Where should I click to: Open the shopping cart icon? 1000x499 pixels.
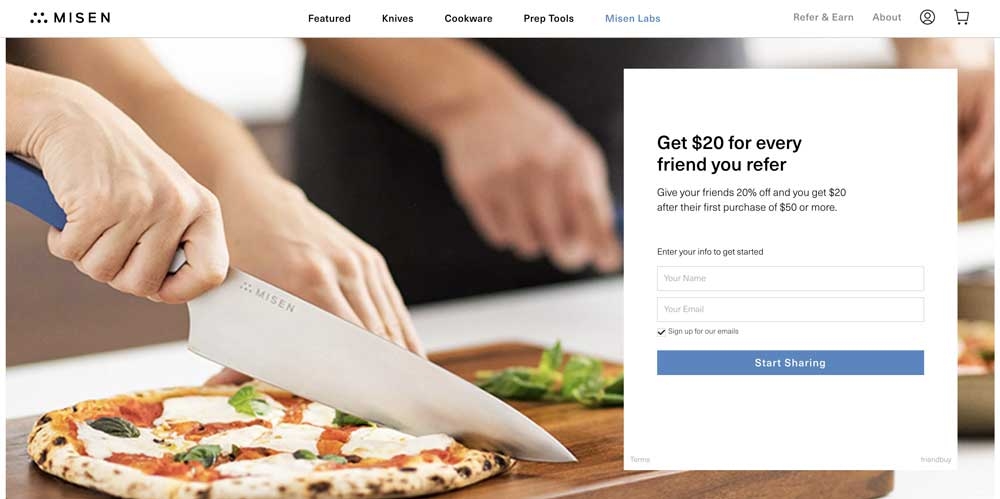click(x=962, y=17)
